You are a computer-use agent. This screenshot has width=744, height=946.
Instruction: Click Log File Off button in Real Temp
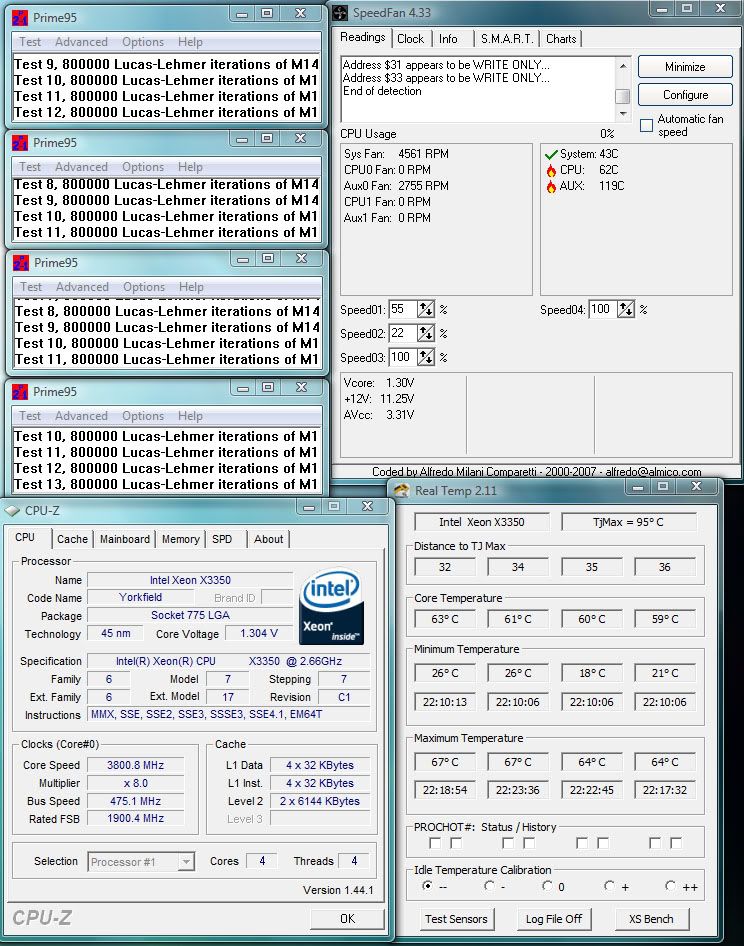coord(553,919)
